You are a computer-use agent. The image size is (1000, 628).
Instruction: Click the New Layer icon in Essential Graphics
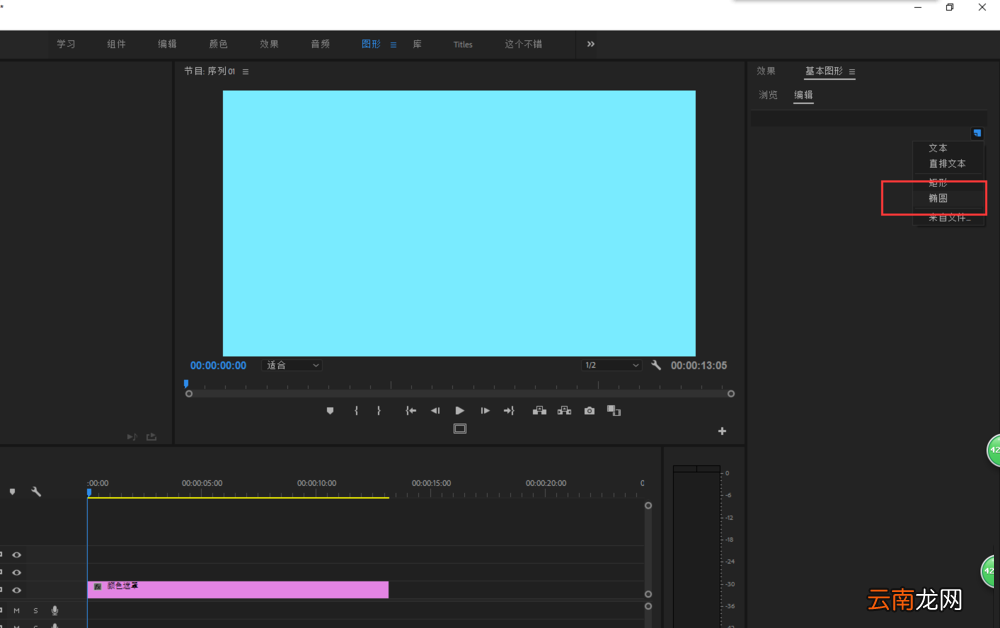977,133
